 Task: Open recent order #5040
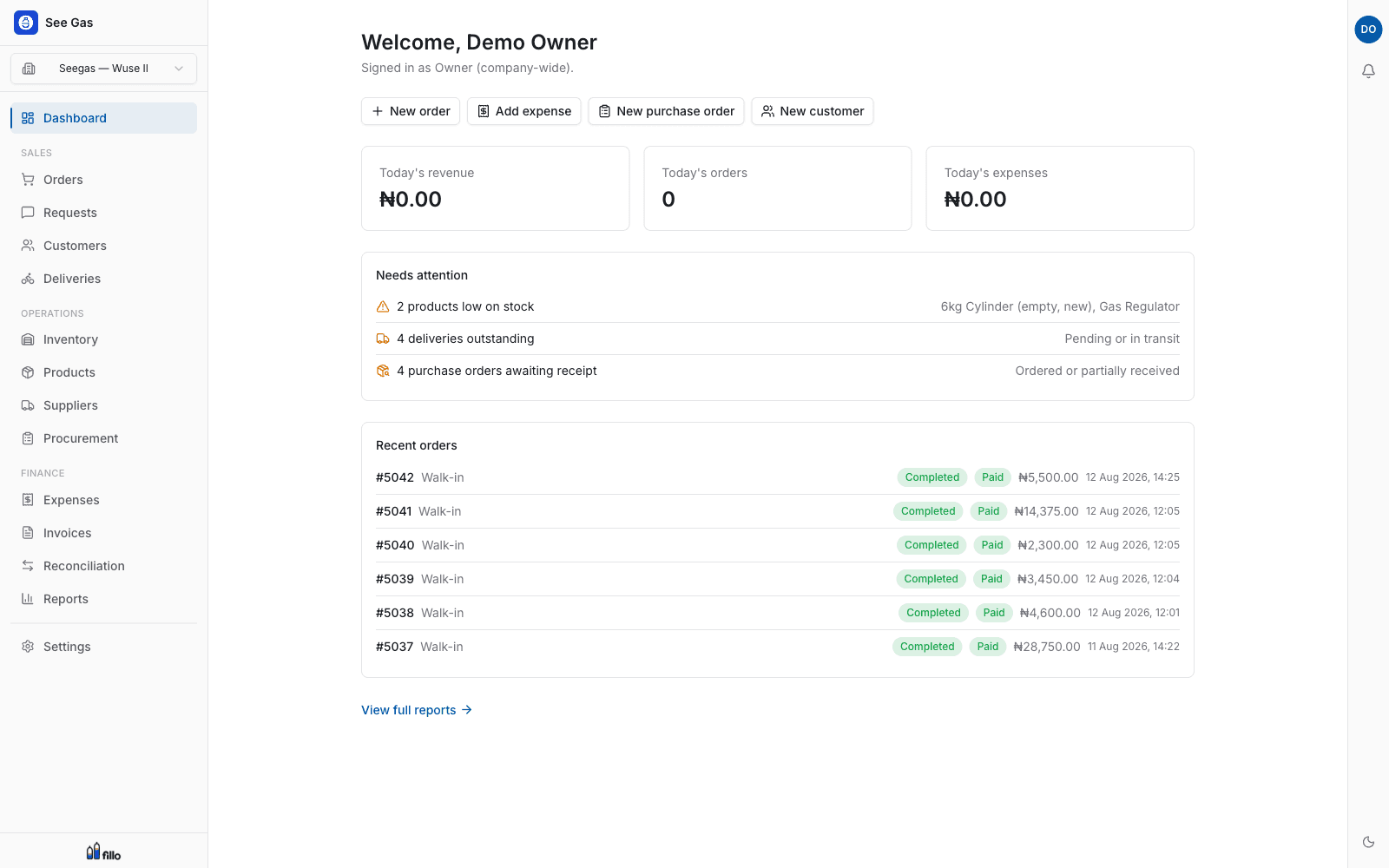[x=778, y=545]
